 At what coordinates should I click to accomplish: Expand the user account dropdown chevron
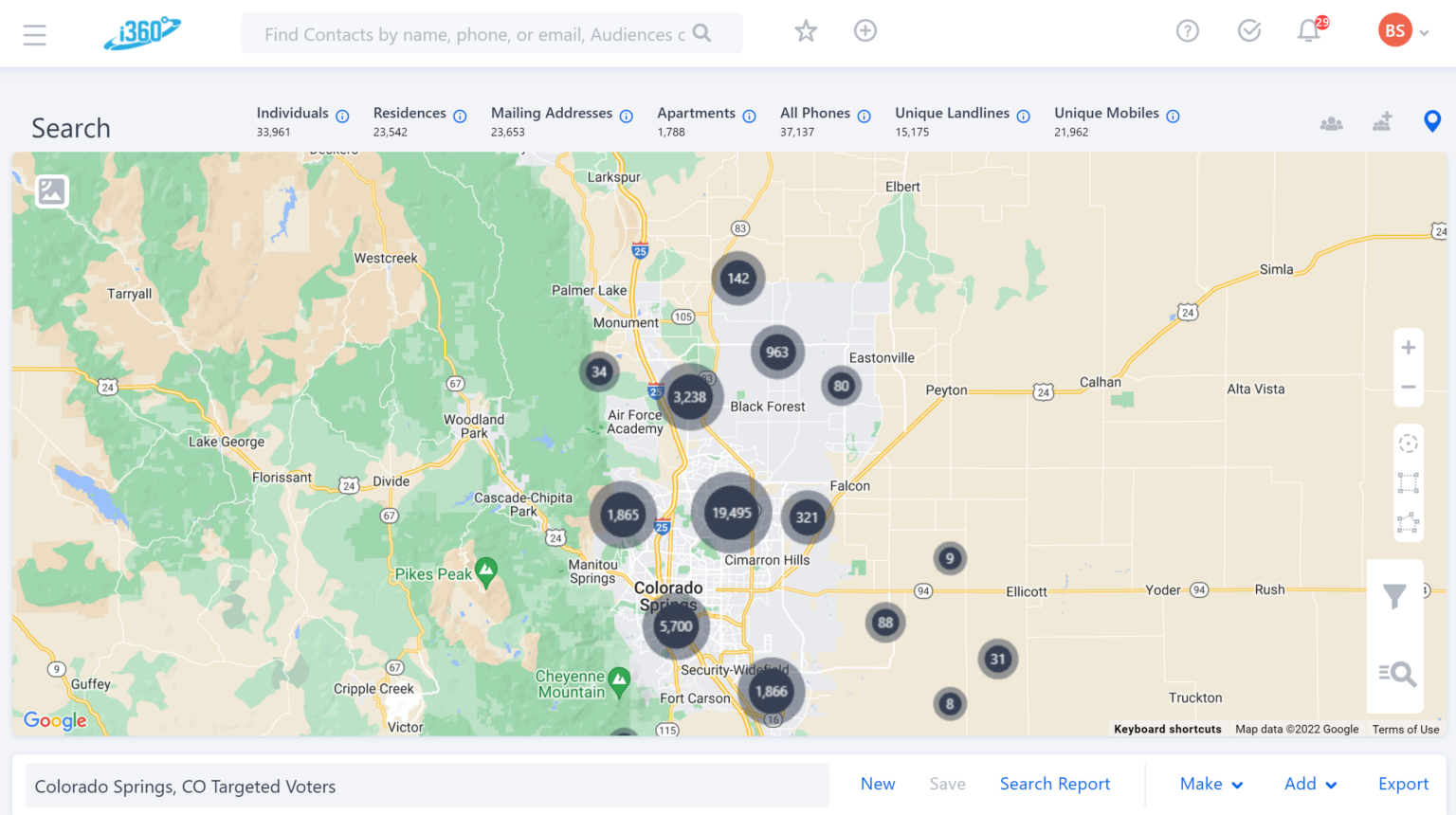pos(1424,33)
